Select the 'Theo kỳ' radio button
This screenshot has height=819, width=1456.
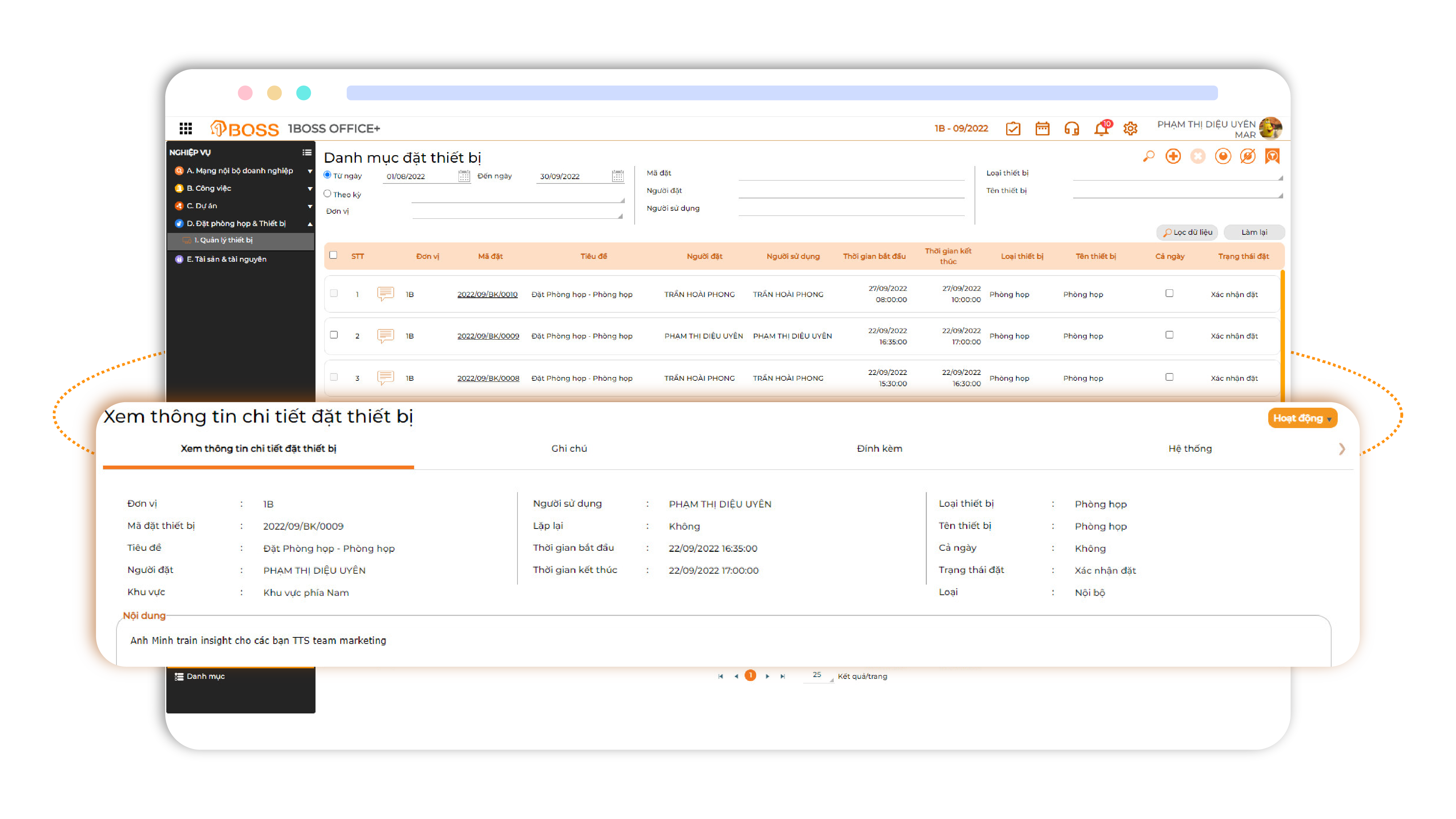(327, 194)
